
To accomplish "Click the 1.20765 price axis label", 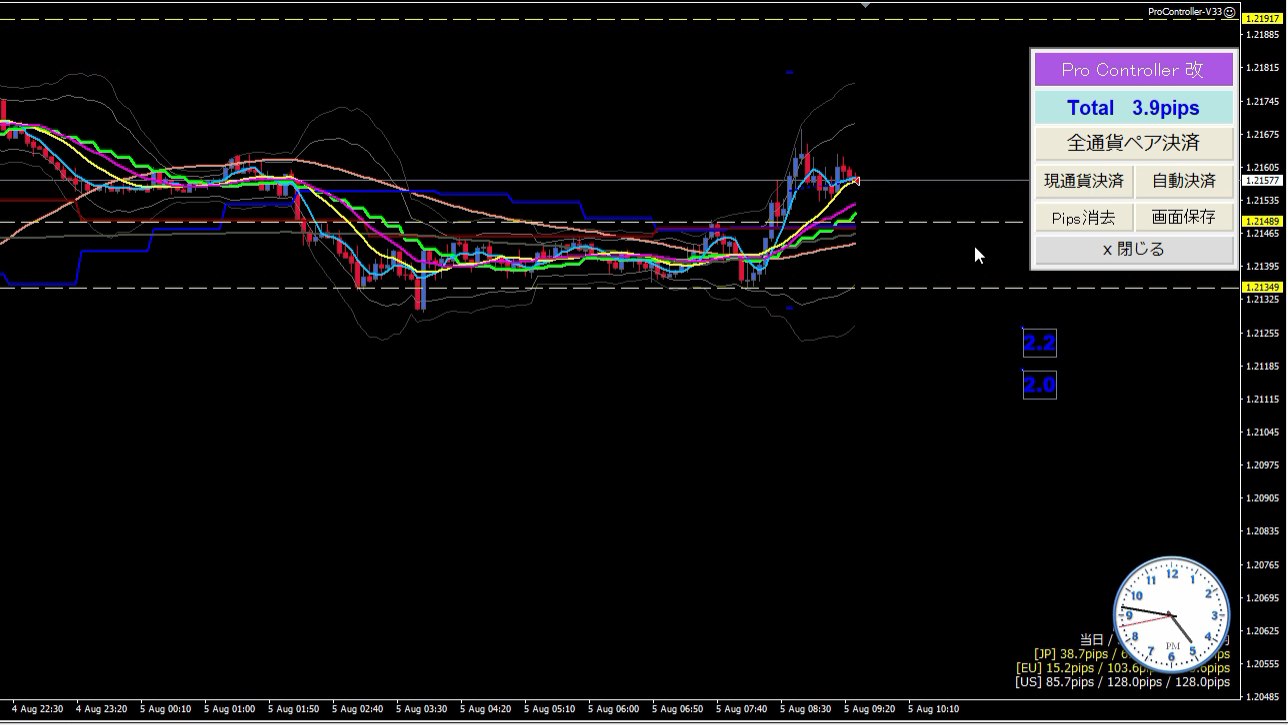I will tap(1264, 565).
